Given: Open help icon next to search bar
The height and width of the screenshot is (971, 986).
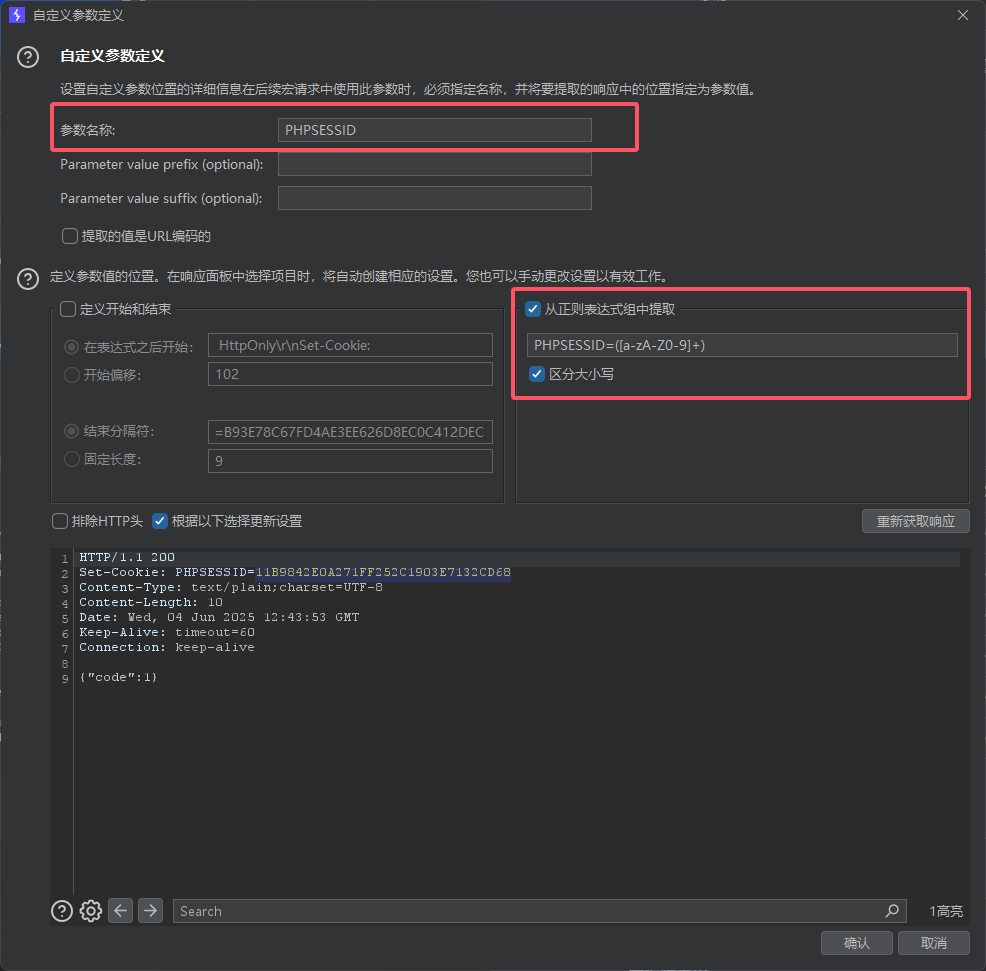Looking at the screenshot, I should [62, 910].
